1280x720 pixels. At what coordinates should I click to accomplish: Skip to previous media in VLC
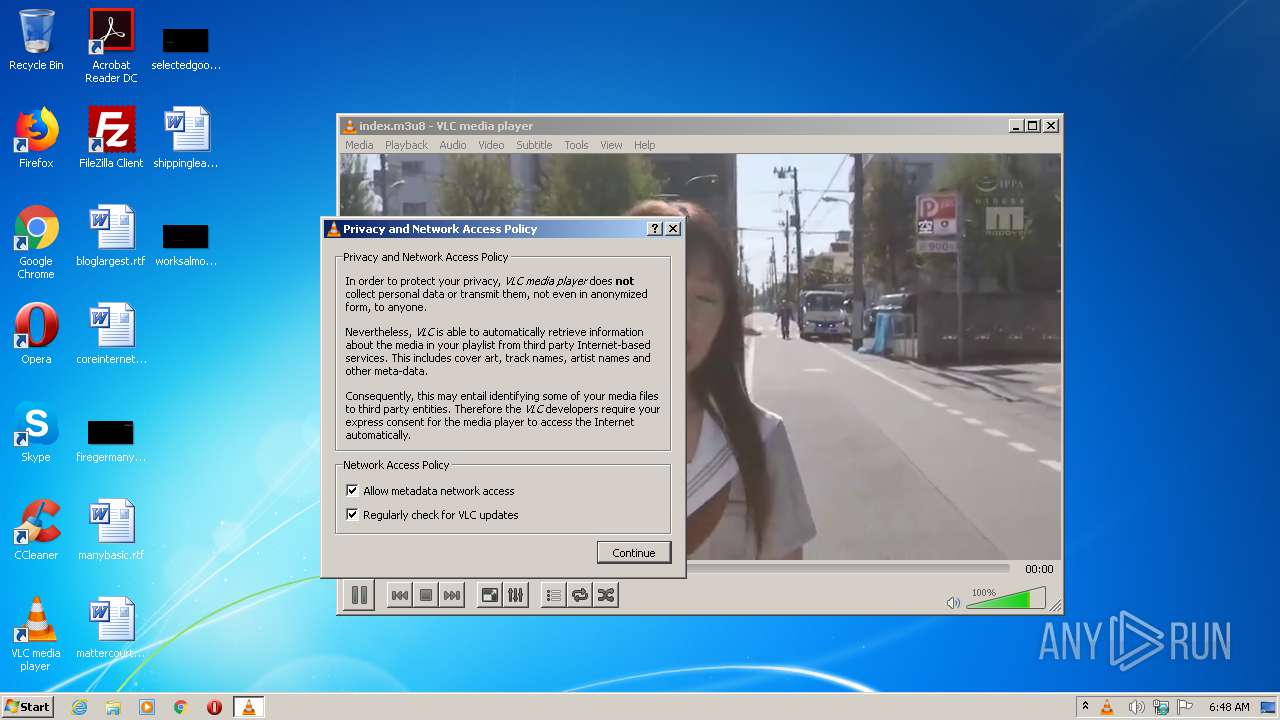pos(399,595)
